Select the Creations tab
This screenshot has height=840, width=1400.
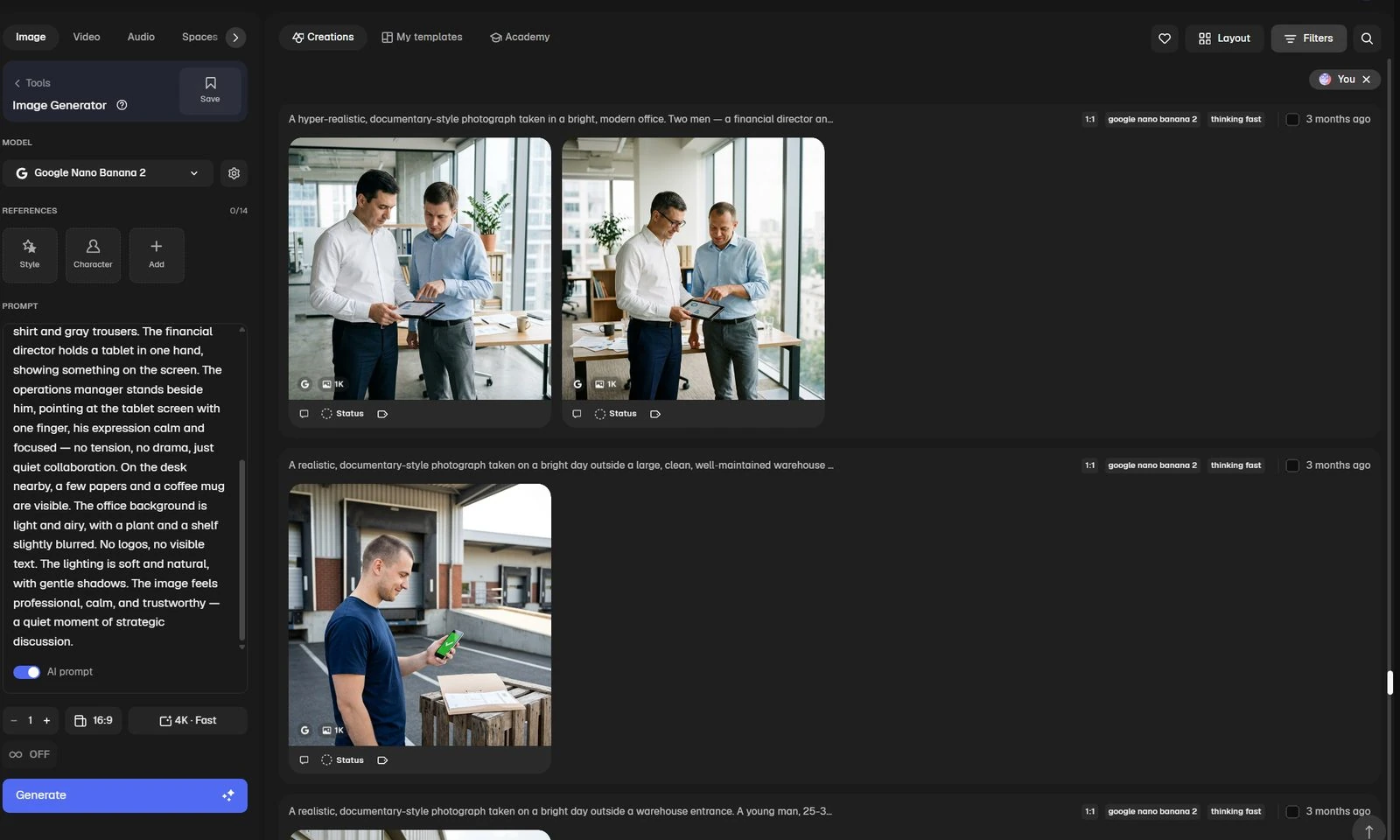pyautogui.click(x=323, y=38)
